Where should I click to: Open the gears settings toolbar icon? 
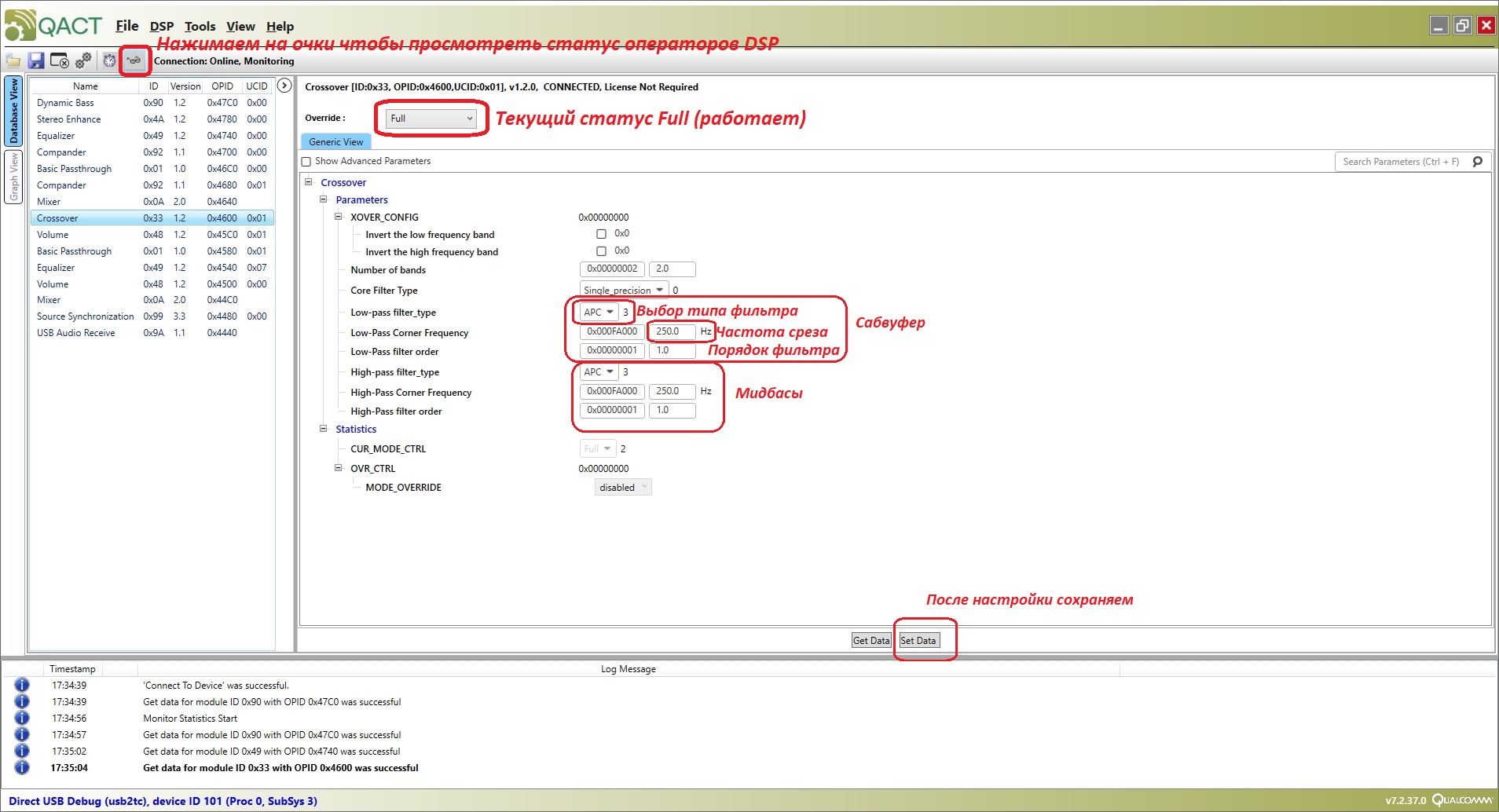[x=83, y=60]
